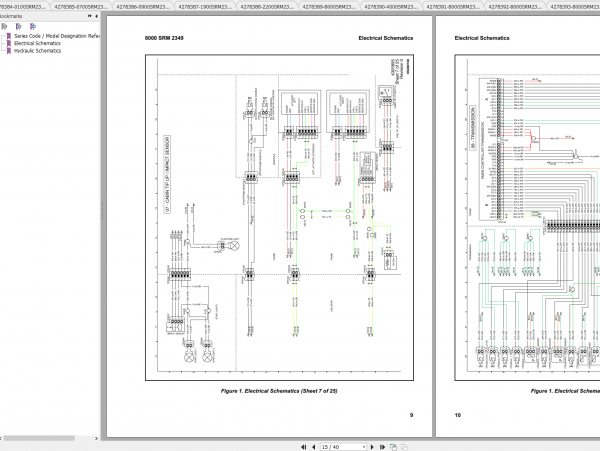Switch to the 4278390-4000SRM23 tab
The image size is (600, 451).
pyautogui.click(x=391, y=7)
